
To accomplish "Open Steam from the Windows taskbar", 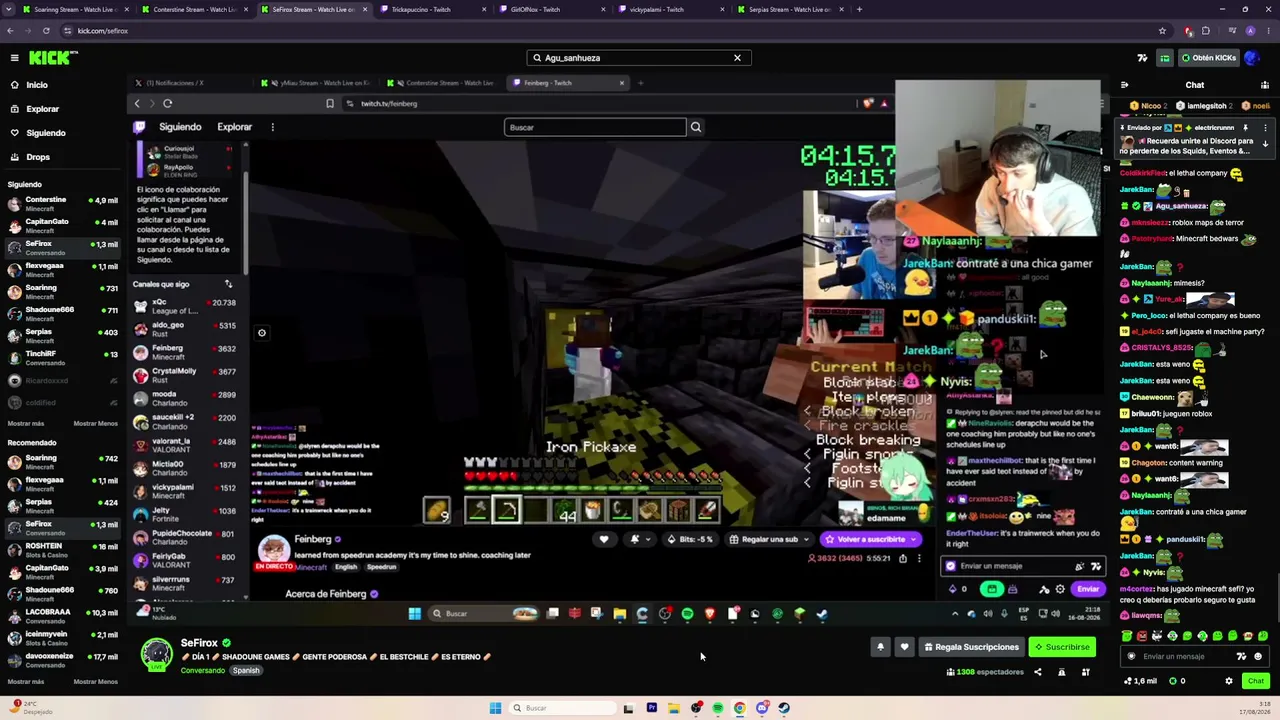I will coord(784,708).
